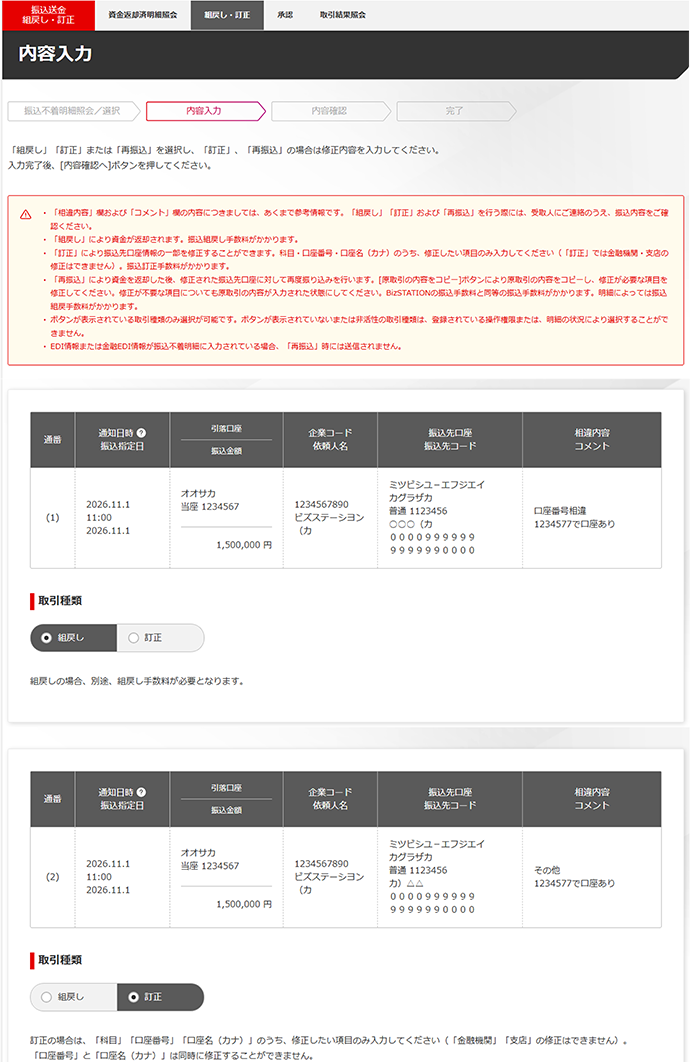Switch to 資金返却済明細照会 tab

[x=141, y=15]
